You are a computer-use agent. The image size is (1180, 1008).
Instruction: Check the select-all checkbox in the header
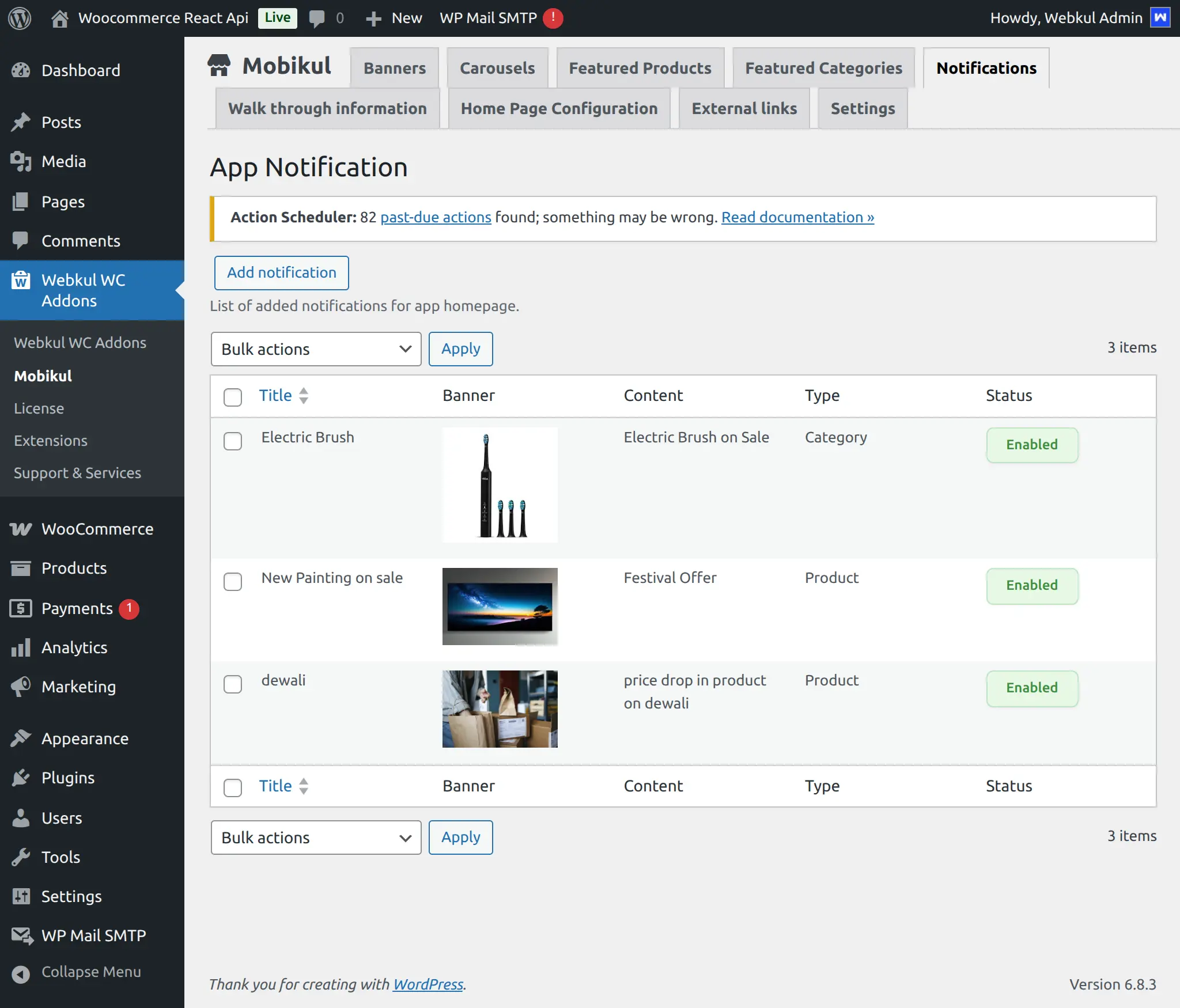tap(233, 397)
